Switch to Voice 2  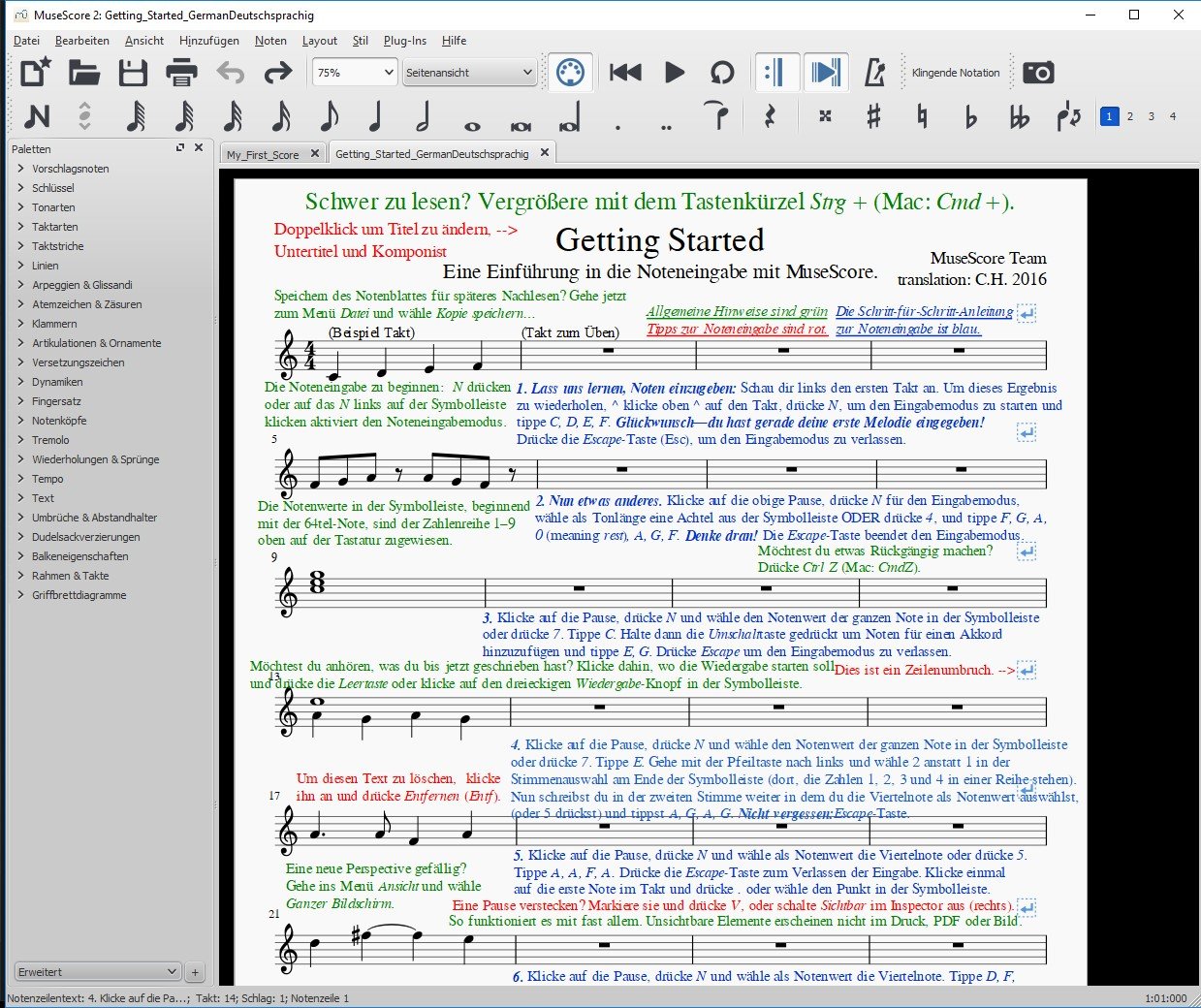click(1130, 115)
